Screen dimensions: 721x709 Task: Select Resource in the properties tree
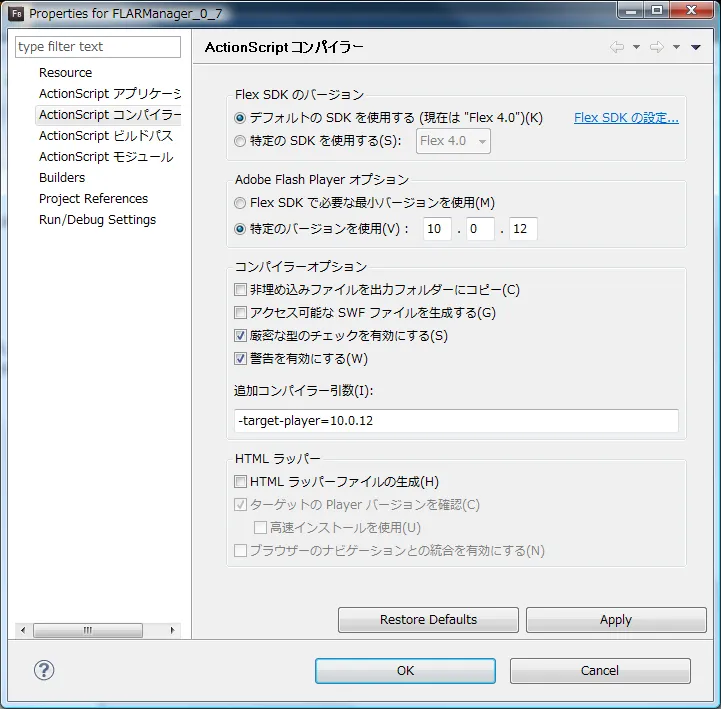pyautogui.click(x=65, y=73)
